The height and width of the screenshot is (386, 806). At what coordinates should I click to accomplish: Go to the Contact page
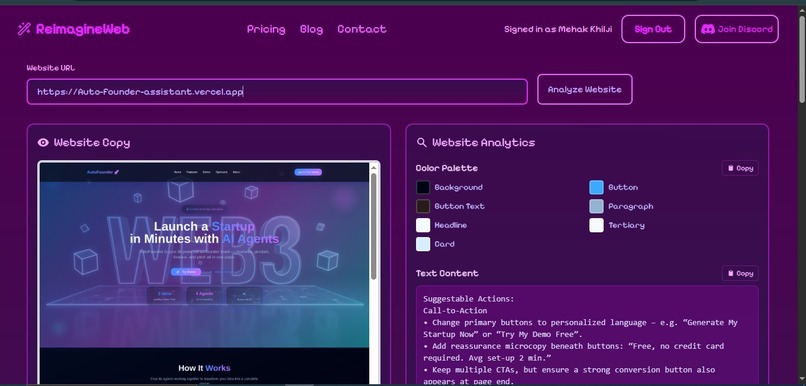(x=362, y=29)
